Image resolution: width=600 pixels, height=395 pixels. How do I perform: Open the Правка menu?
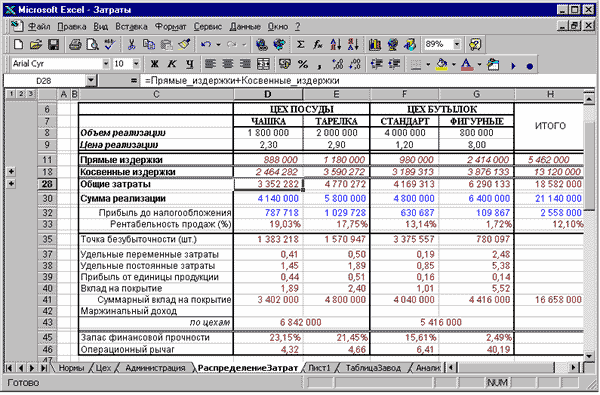[x=72, y=26]
